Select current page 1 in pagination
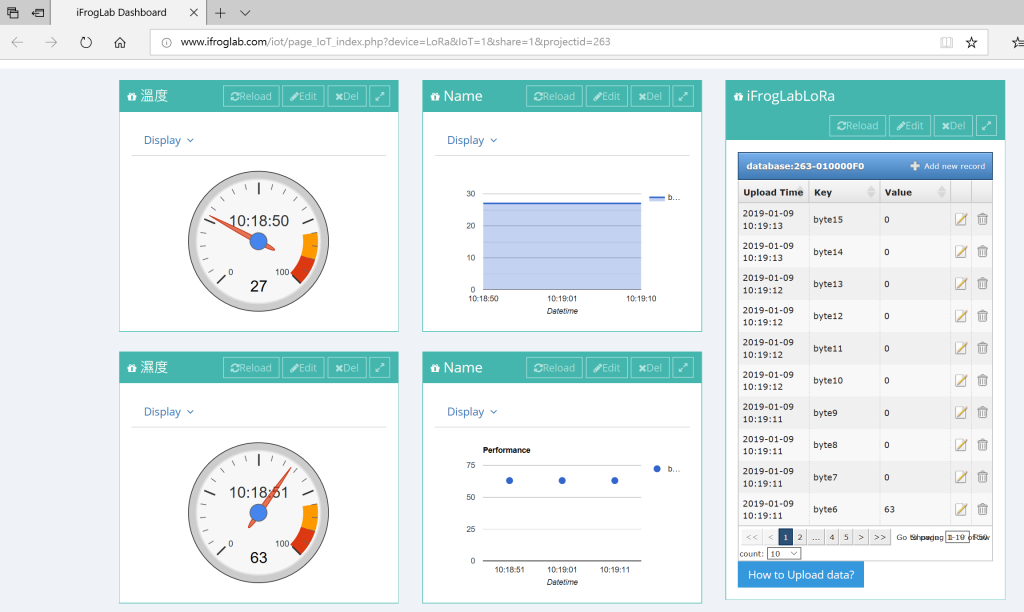The width and height of the screenshot is (1024, 612). tap(786, 537)
